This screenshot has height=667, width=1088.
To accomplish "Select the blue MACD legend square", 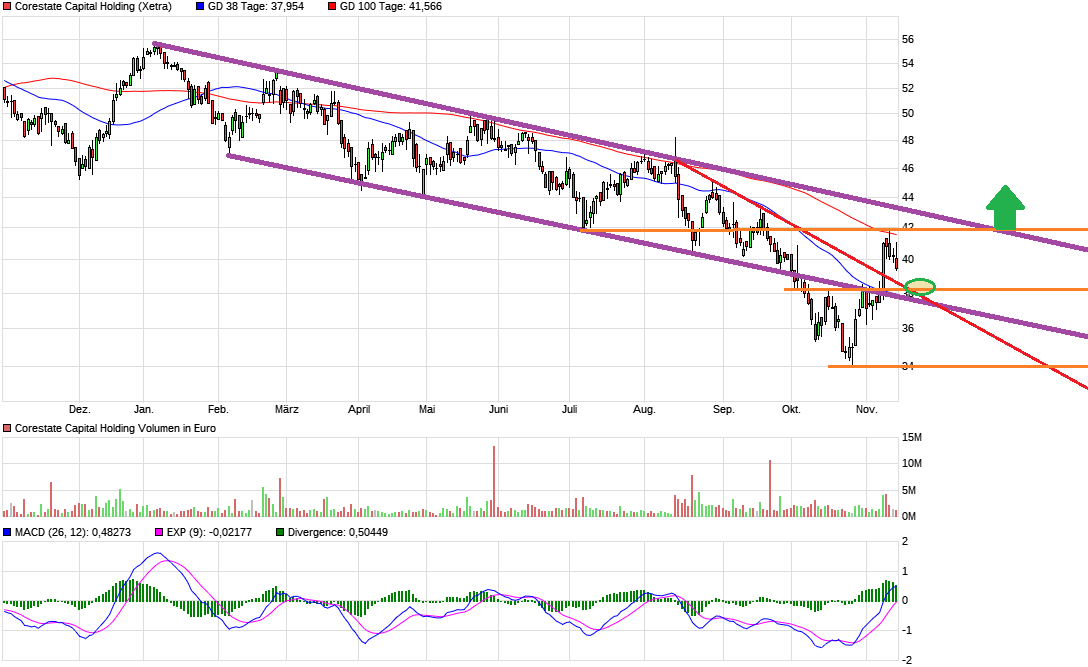I will point(8,533).
